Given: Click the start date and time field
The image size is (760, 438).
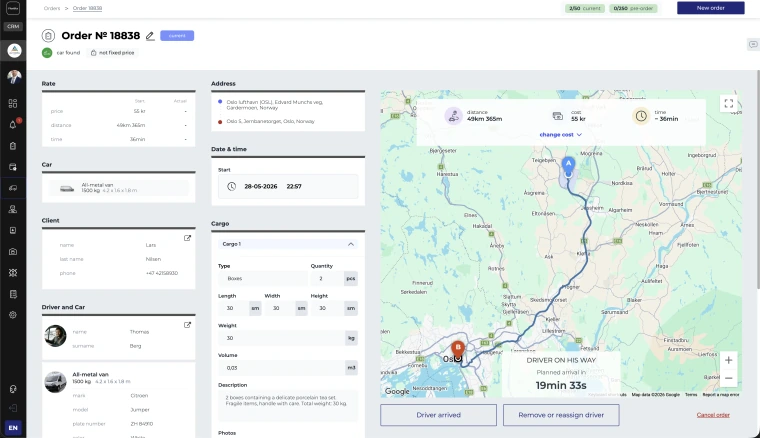Looking at the screenshot, I should point(288,187).
